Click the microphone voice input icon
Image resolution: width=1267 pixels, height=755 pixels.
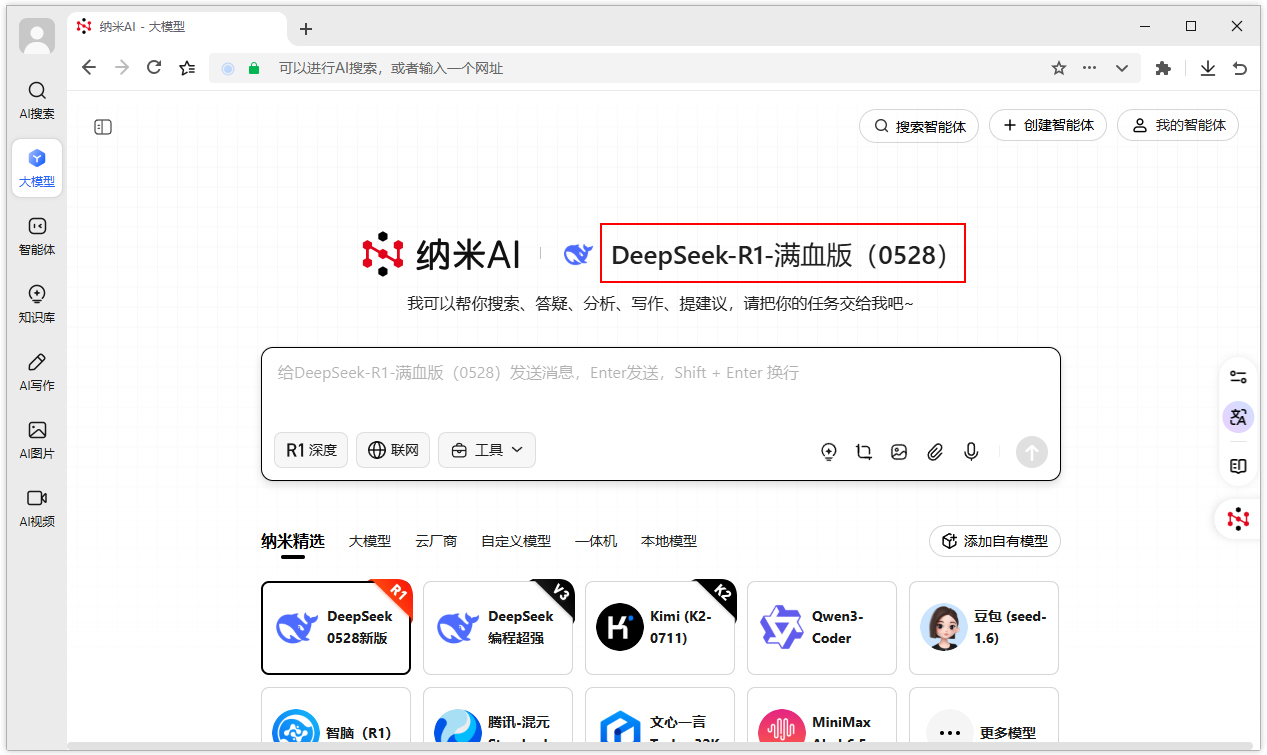[970, 452]
